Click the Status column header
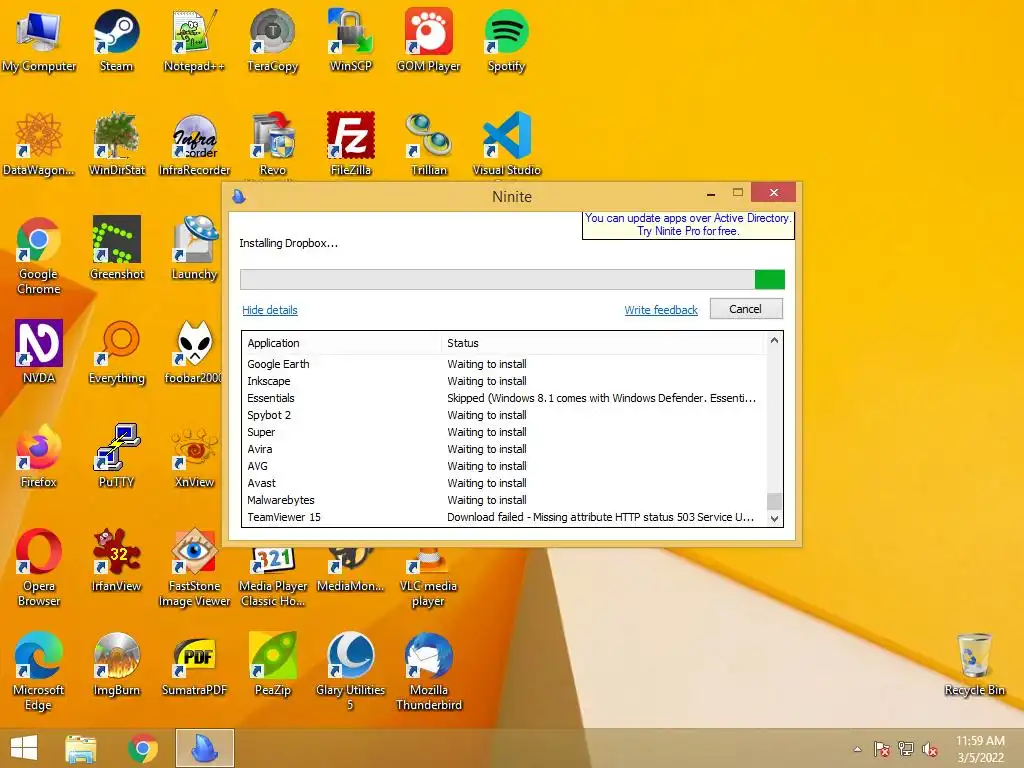The width and height of the screenshot is (1024, 768). (x=604, y=343)
